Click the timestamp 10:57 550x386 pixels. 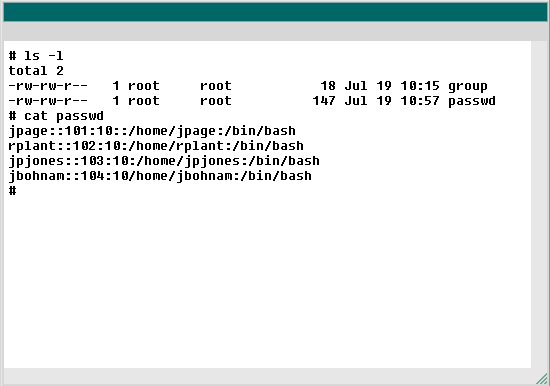[420, 101]
